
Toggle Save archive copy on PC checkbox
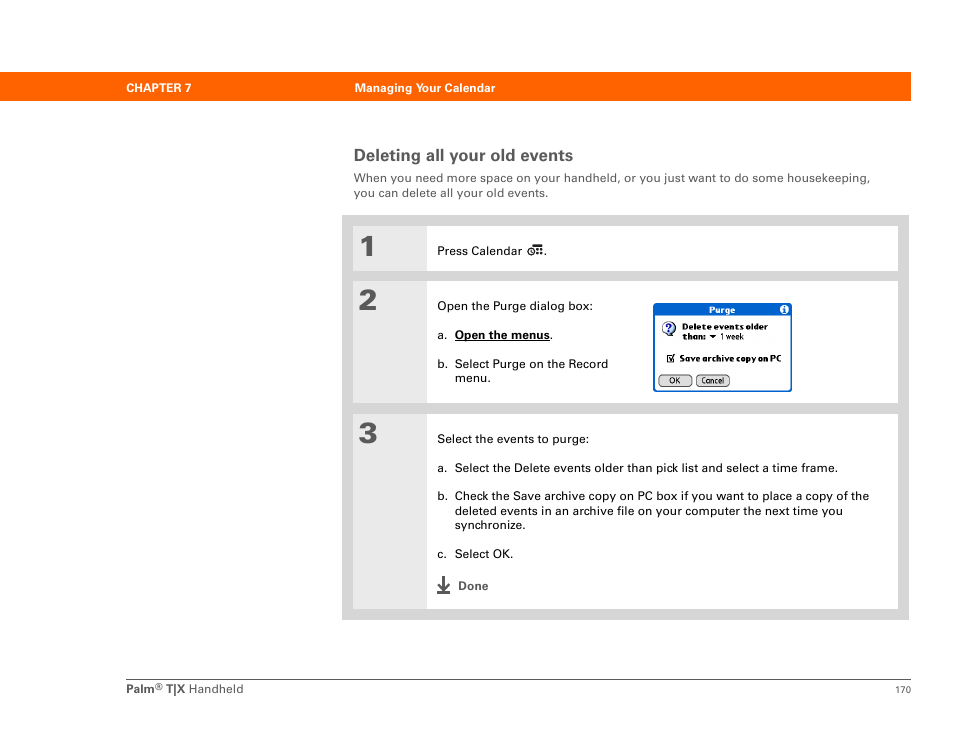670,358
